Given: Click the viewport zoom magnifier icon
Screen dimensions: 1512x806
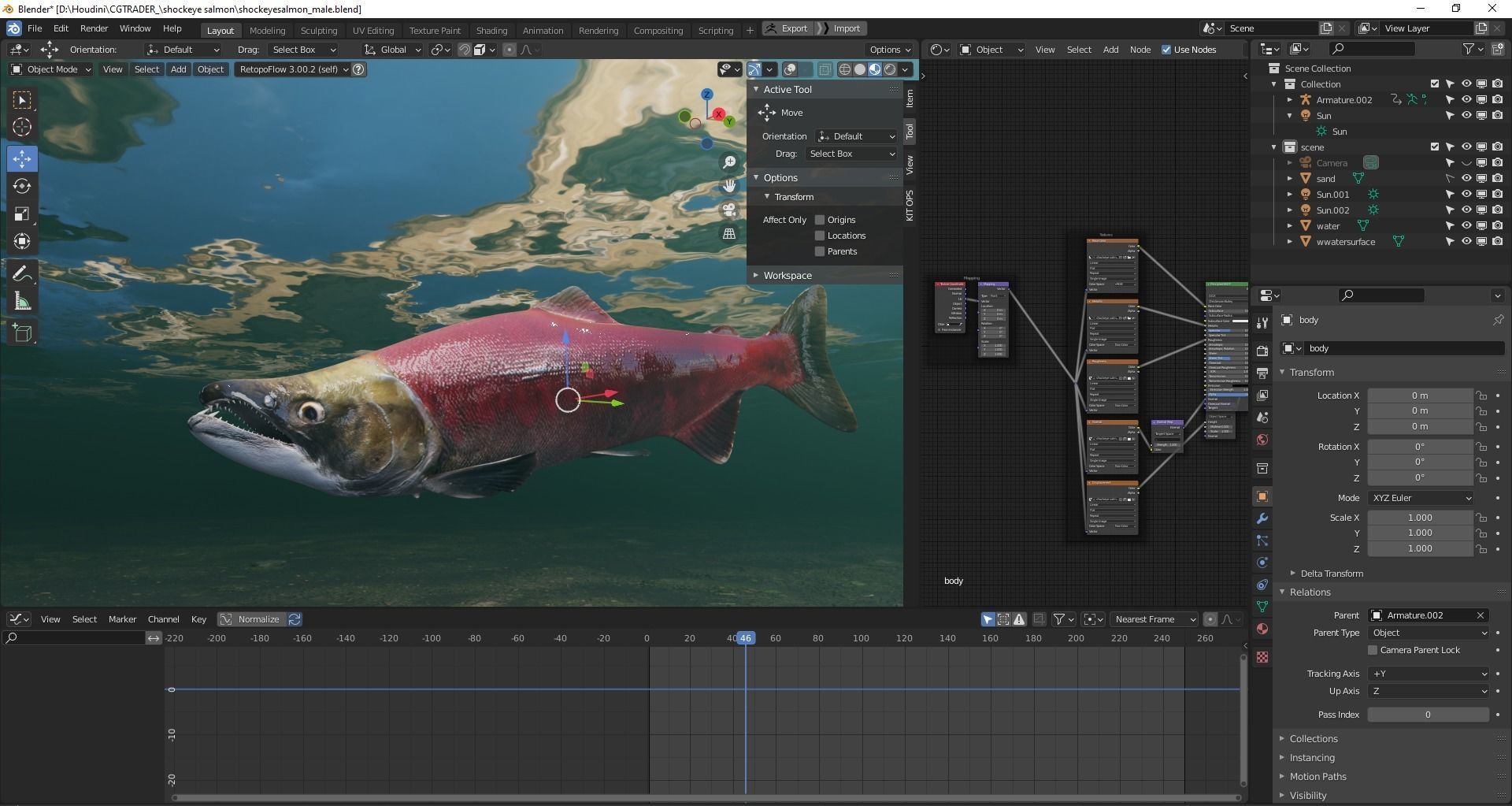Looking at the screenshot, I should (x=729, y=162).
